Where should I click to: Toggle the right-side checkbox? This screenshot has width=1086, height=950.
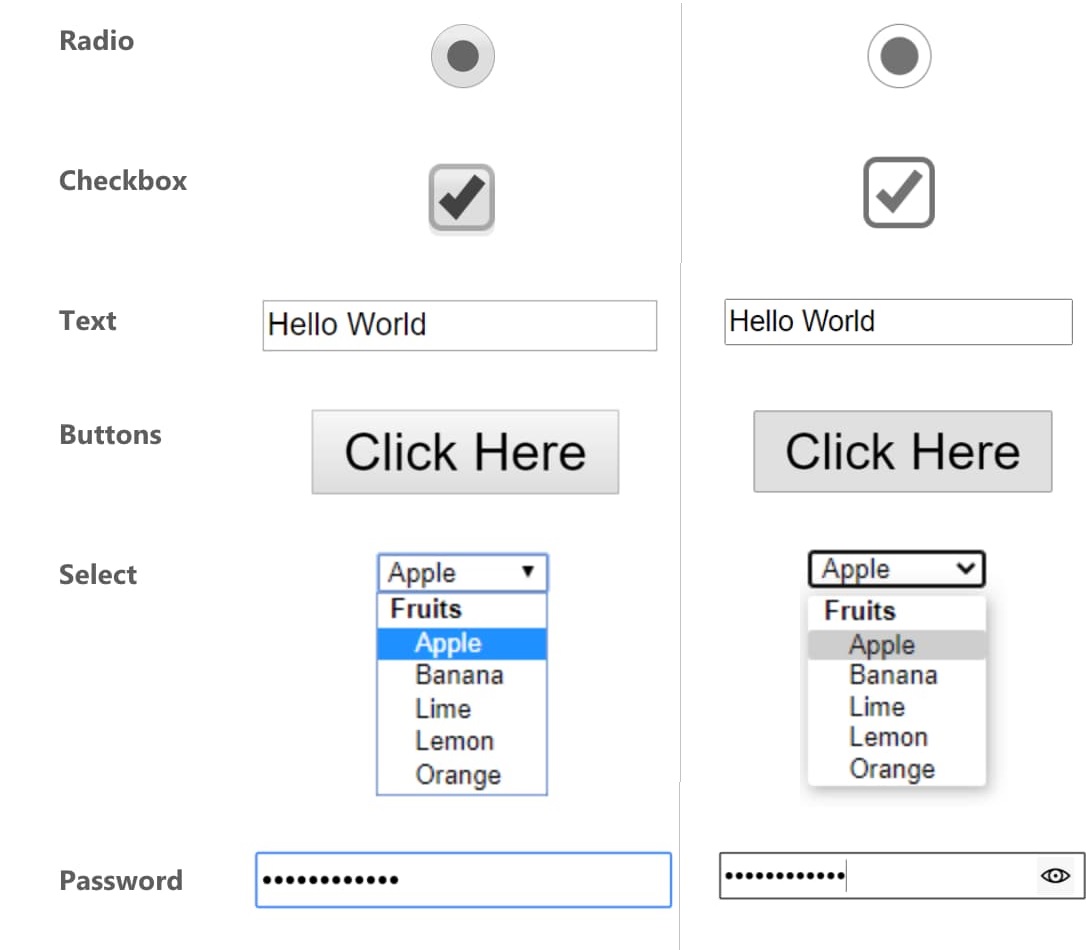click(897, 192)
